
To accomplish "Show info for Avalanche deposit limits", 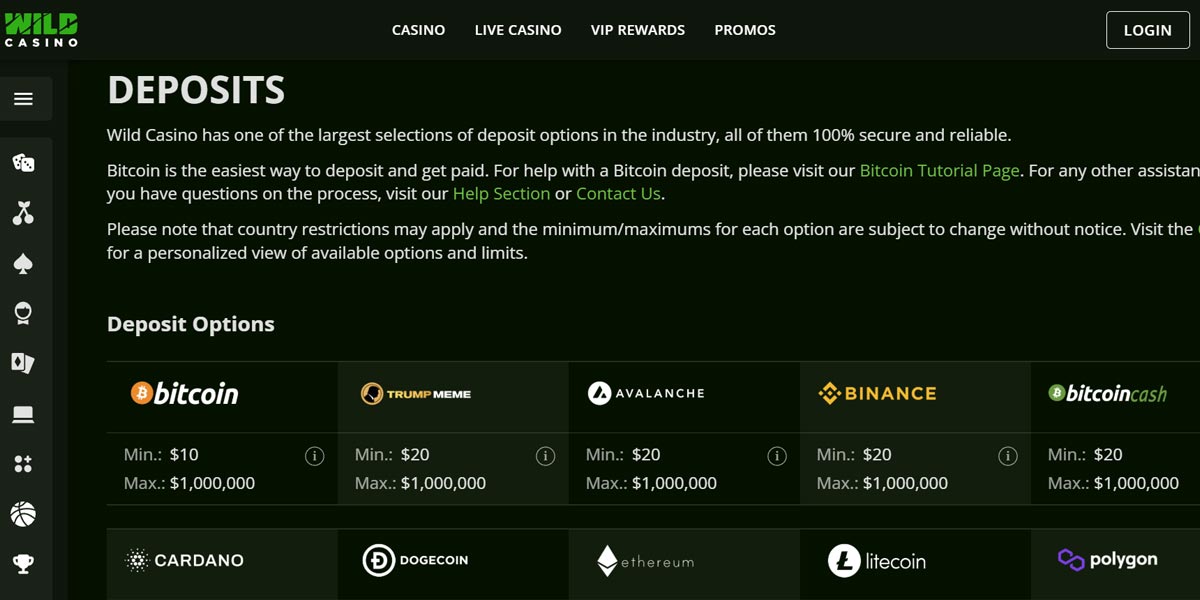I will point(776,456).
